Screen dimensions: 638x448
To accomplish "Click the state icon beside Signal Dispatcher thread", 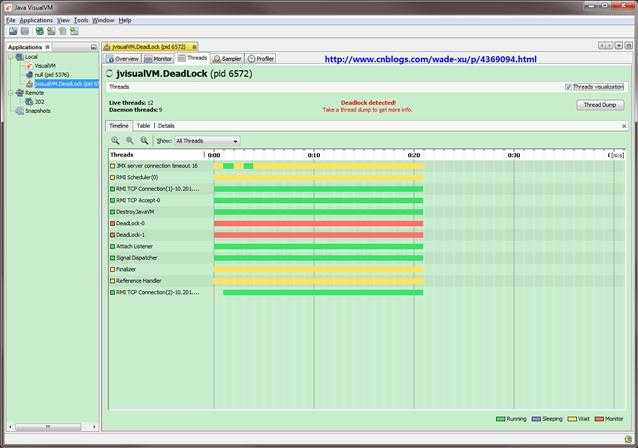I will (113, 258).
